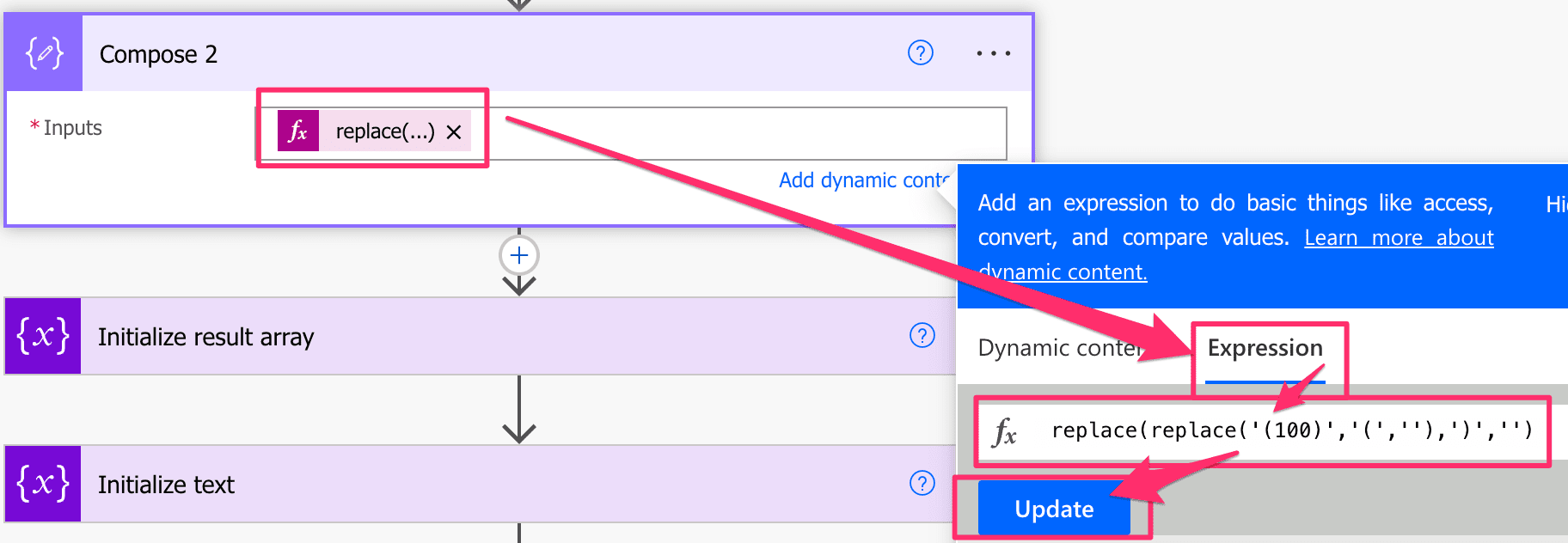Viewport: 1568px width, 543px height.
Task: Open the ellipsis menu on Compose 2
Action: click(x=993, y=53)
